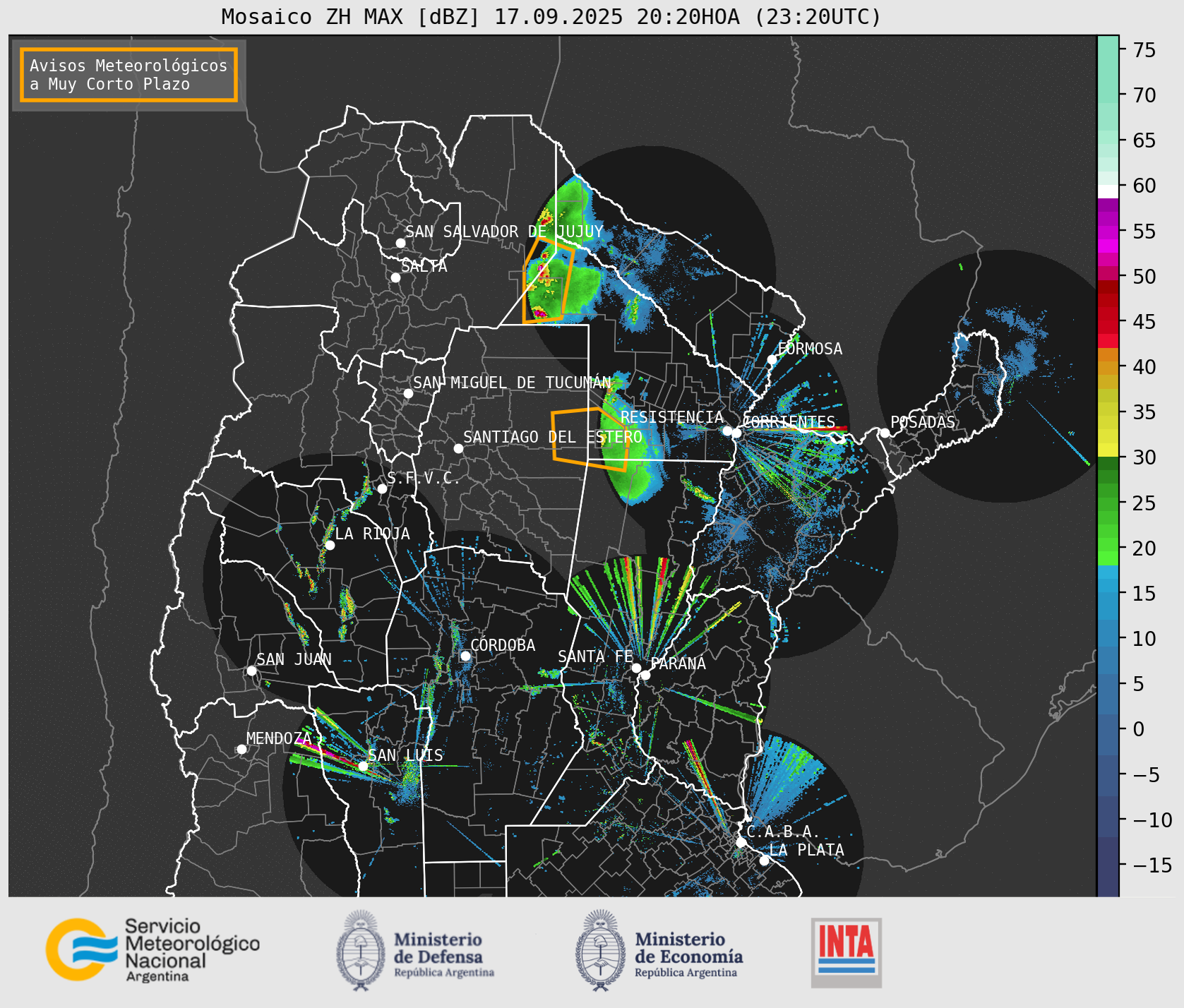Screen dimensions: 1184x1008
Task: Click the 60 dBZ white band on scale
Action: click(x=1108, y=191)
